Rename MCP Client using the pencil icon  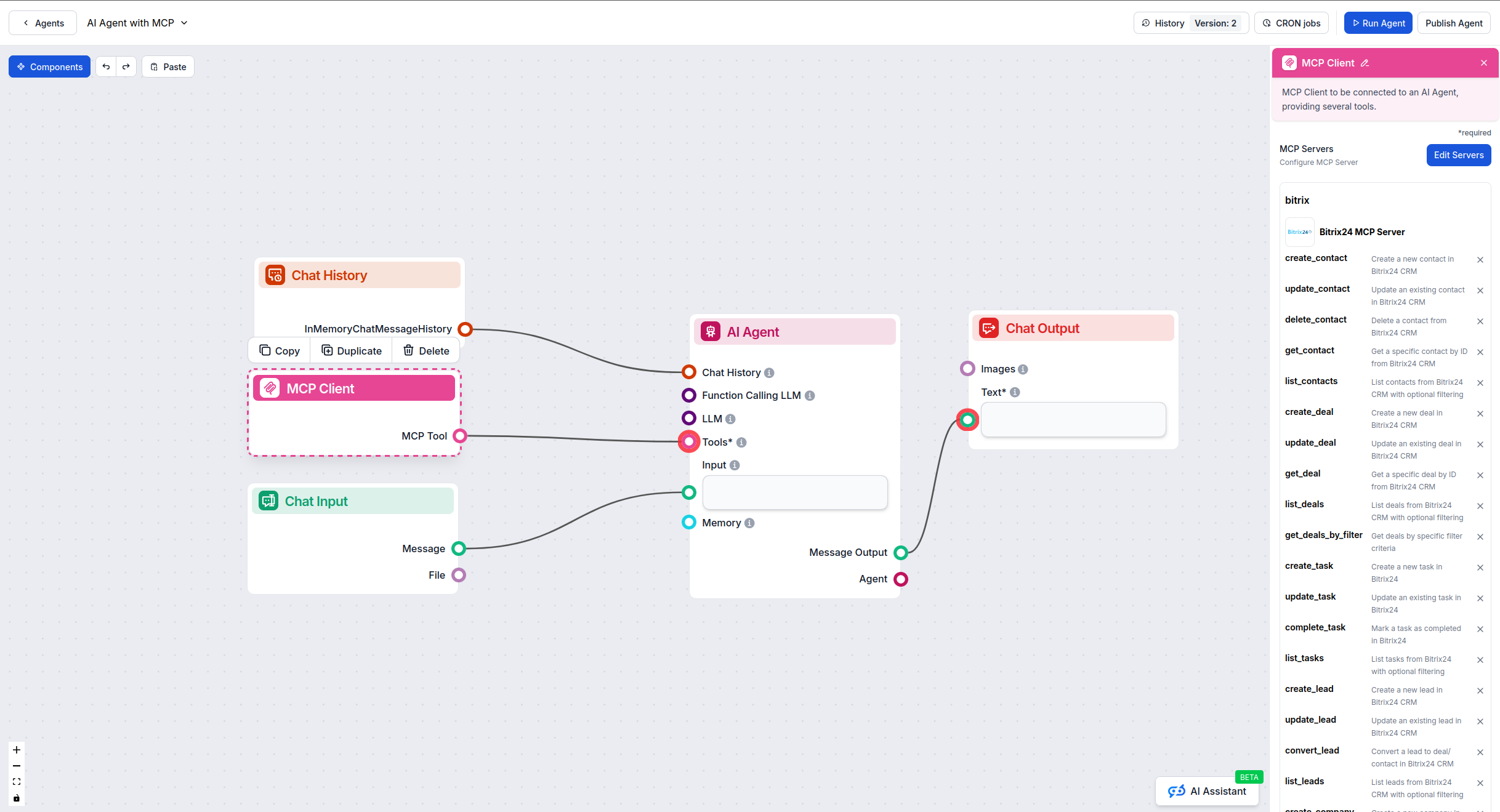[1366, 63]
